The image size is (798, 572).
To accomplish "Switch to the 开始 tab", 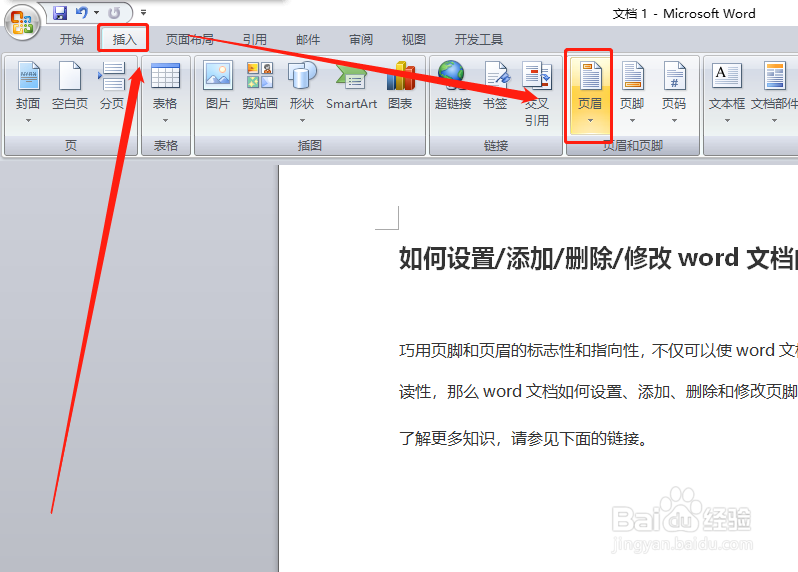I will pyautogui.click(x=72, y=39).
